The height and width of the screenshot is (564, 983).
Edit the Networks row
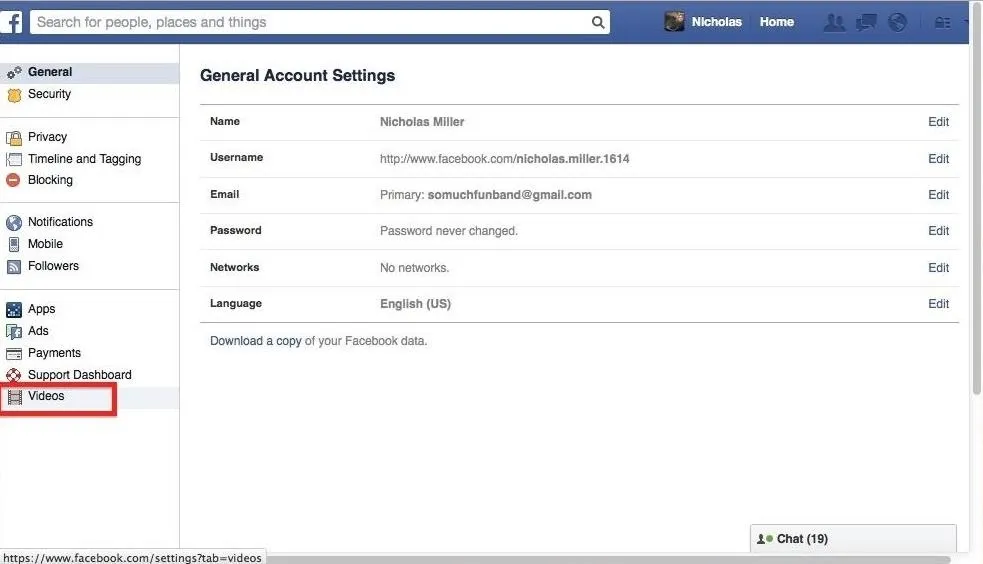938,268
